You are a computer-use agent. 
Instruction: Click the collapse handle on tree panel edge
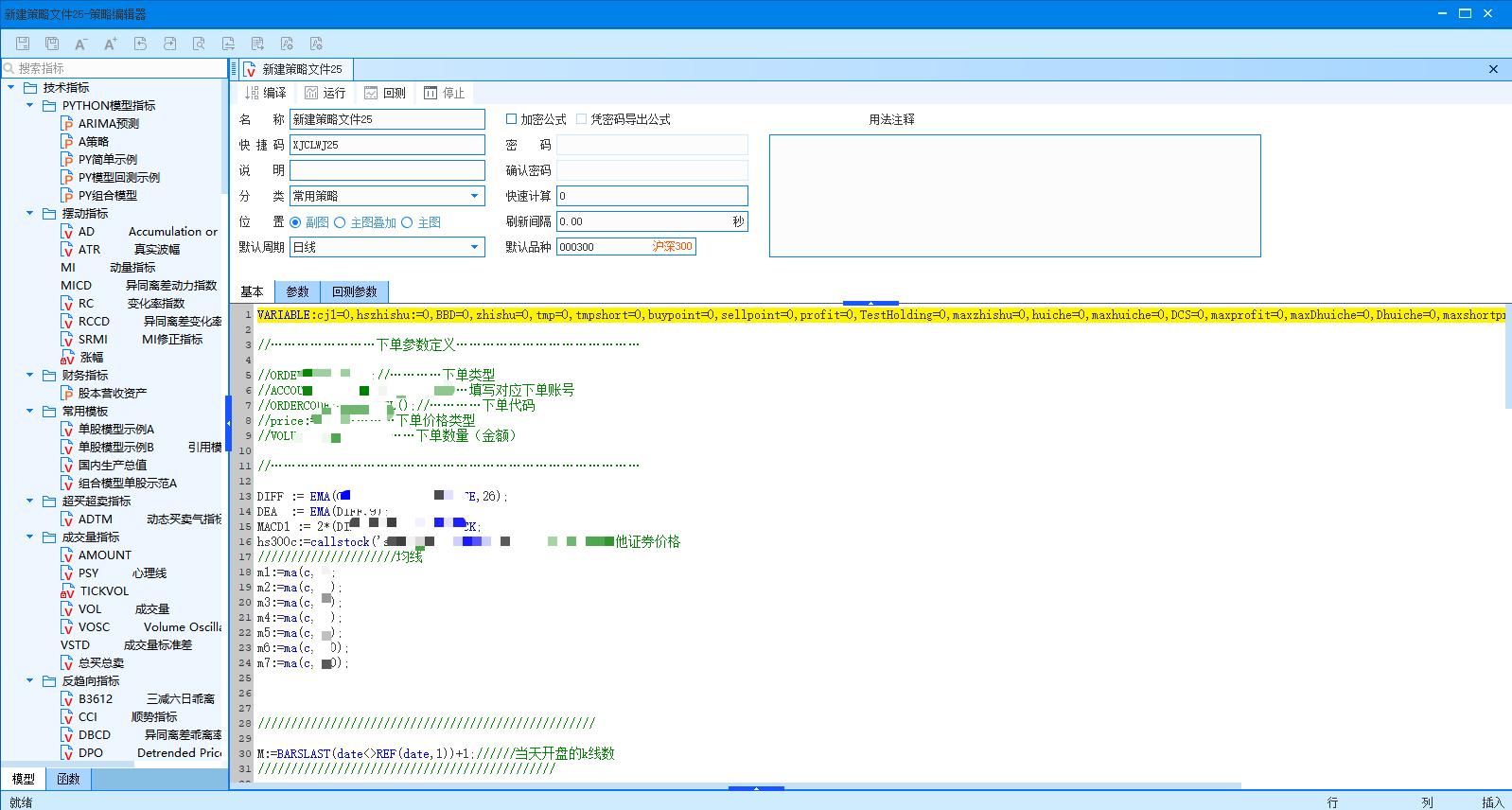(228, 423)
